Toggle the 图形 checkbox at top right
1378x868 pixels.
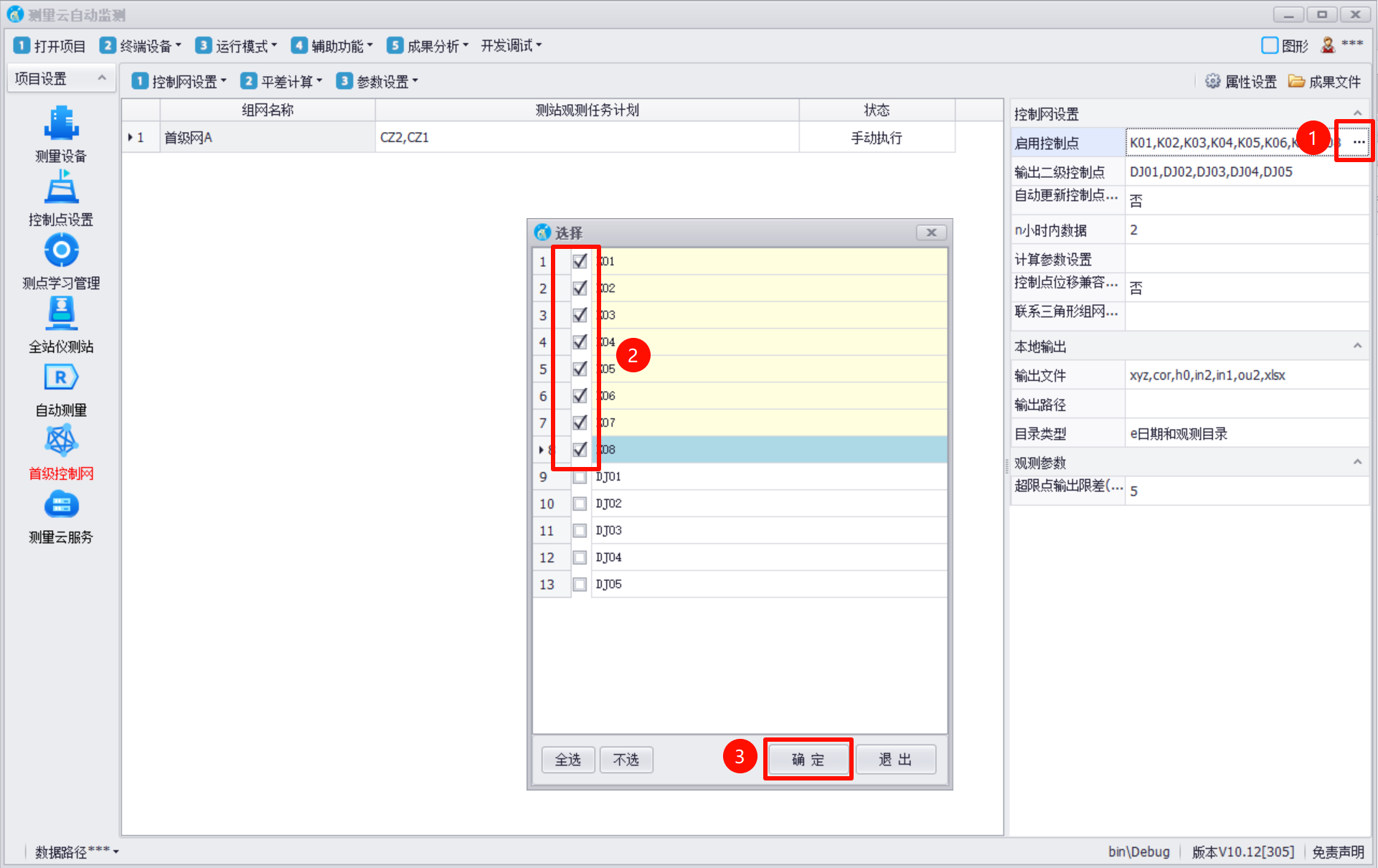tap(1270, 46)
